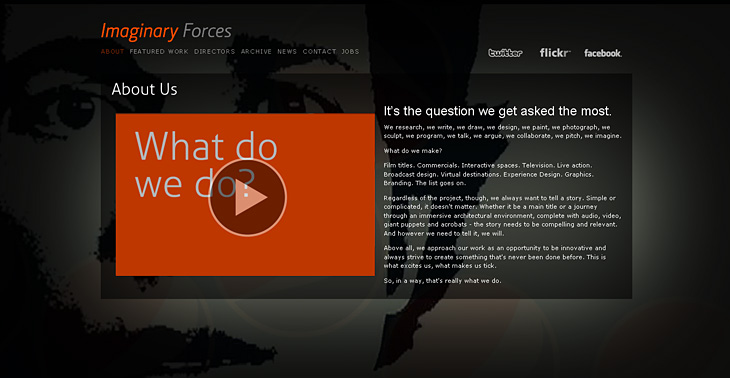This screenshot has width=730, height=378.
Task: Click the line 'What do we make?'
Action: [x=413, y=151]
